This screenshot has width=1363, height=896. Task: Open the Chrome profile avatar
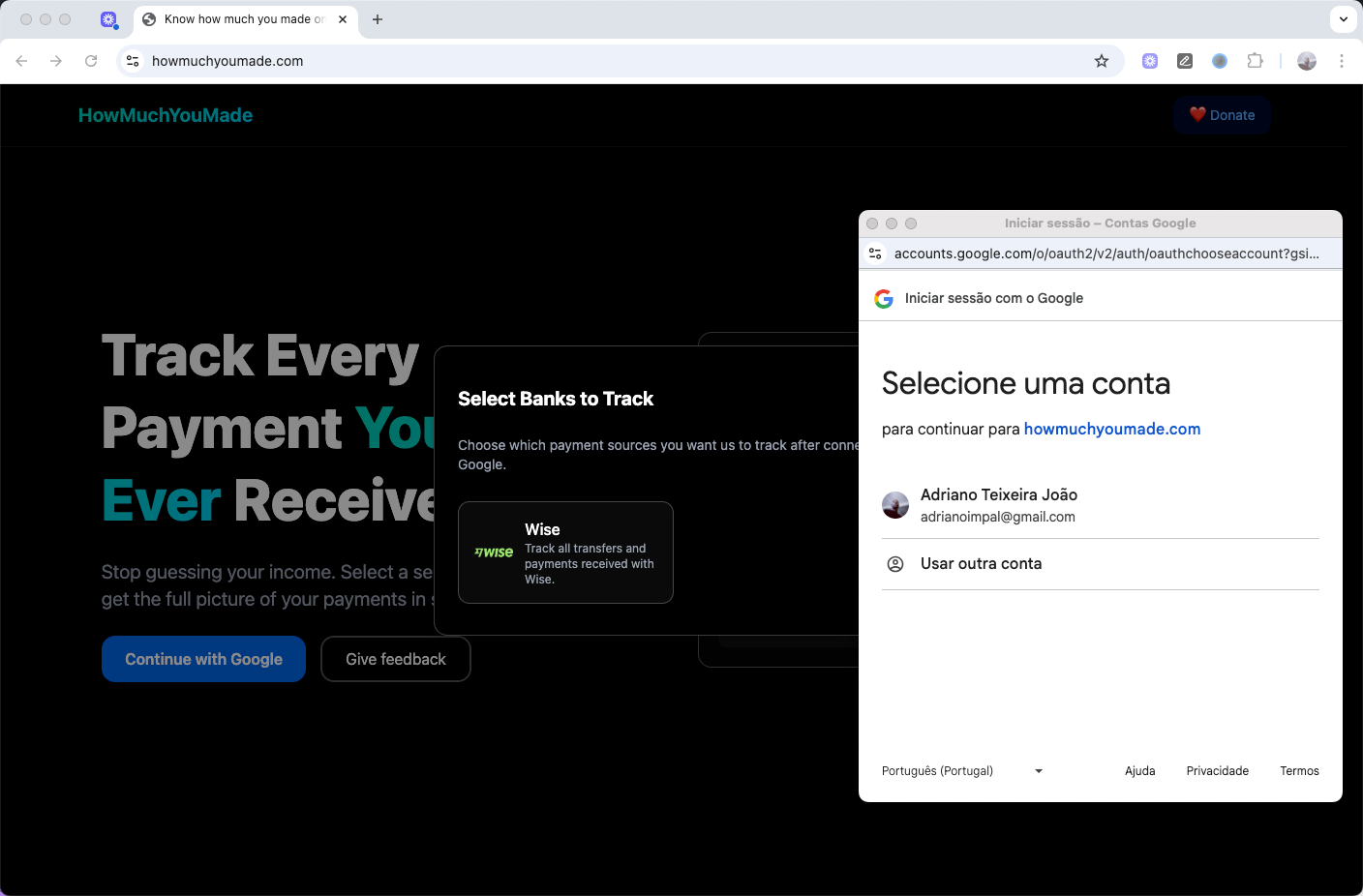pos(1307,61)
